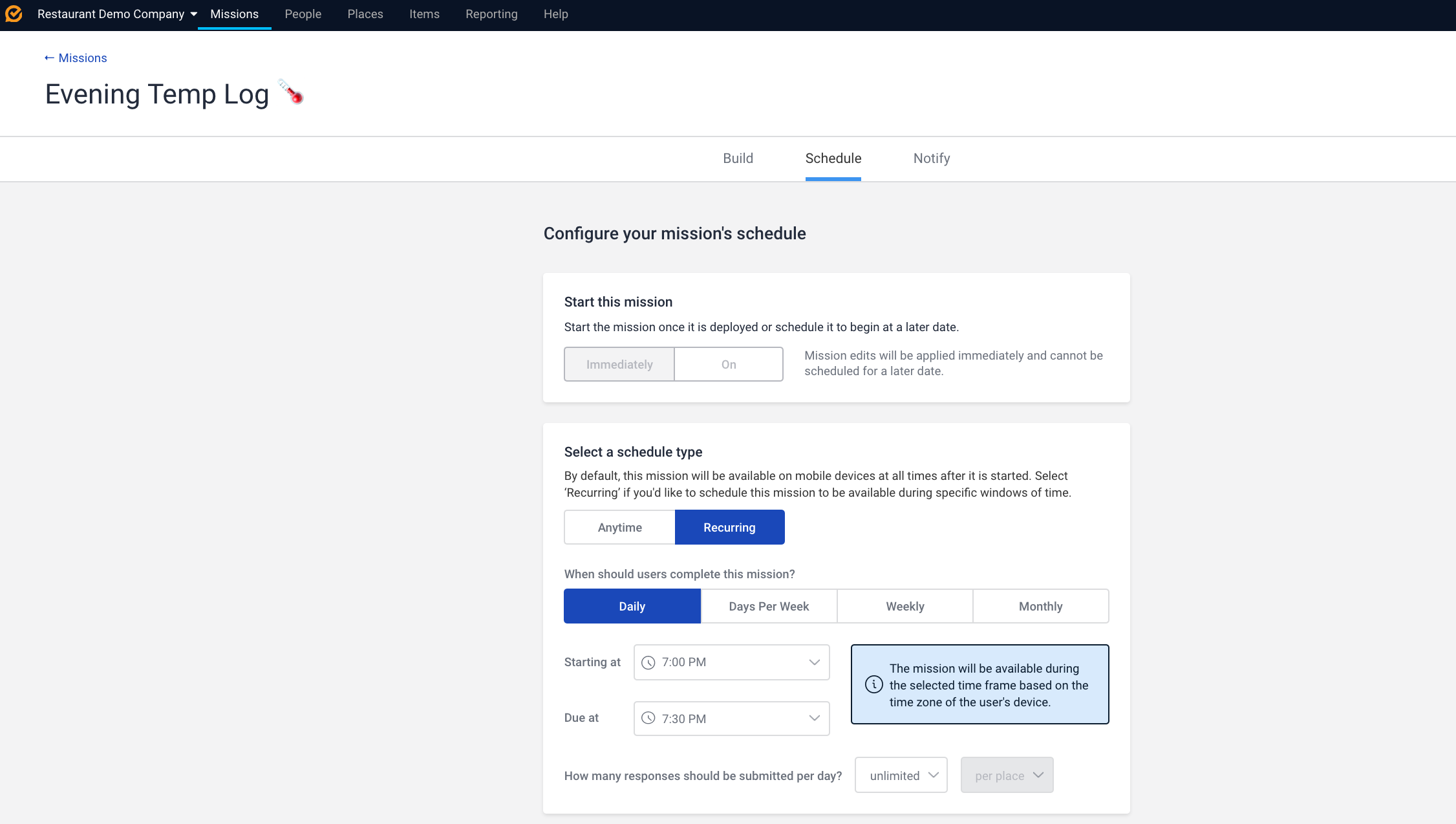Open the Due at 7:30 PM dropdown
This screenshot has height=824, width=1456.
(731, 719)
